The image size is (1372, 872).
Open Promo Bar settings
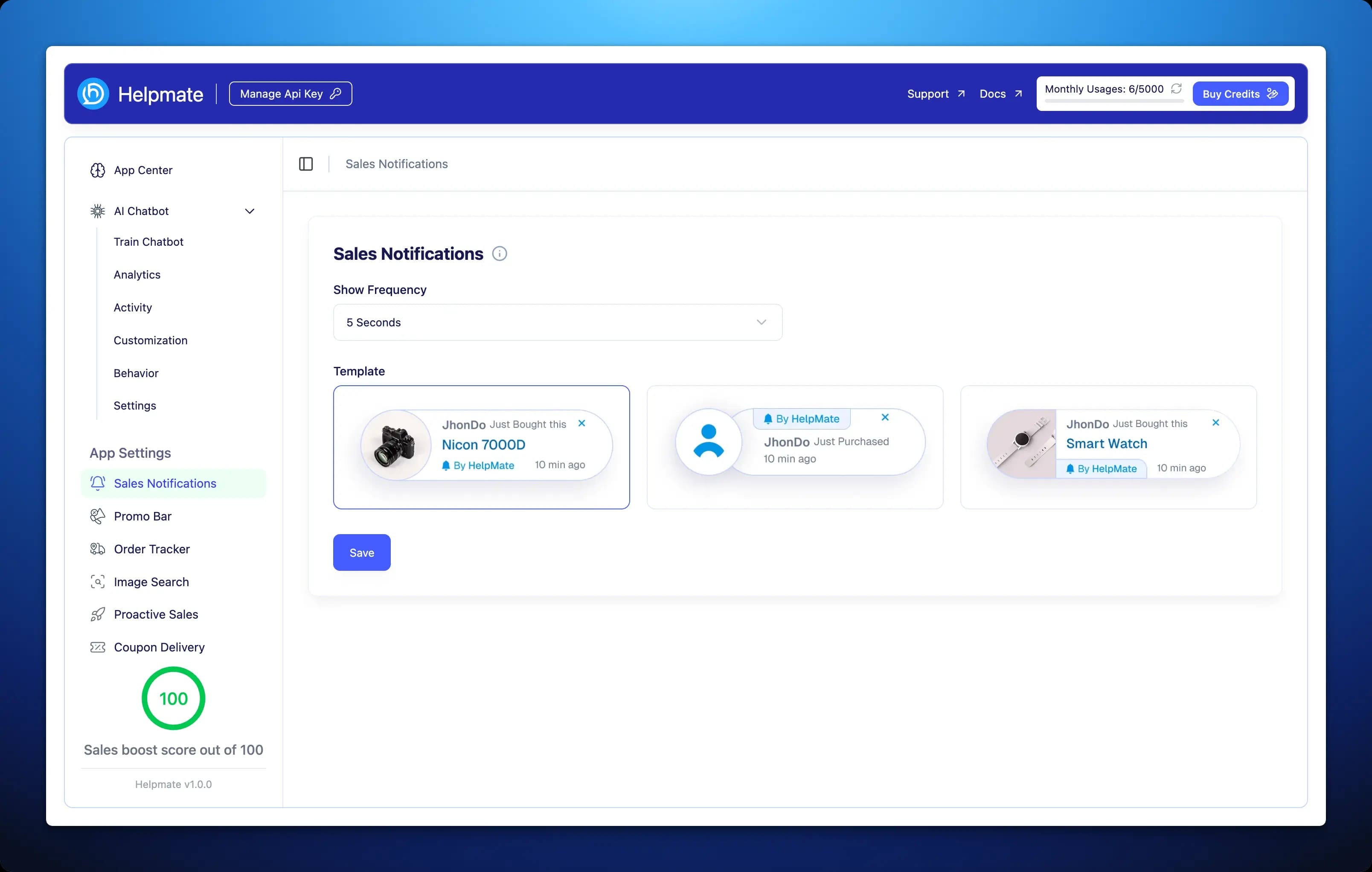click(142, 516)
